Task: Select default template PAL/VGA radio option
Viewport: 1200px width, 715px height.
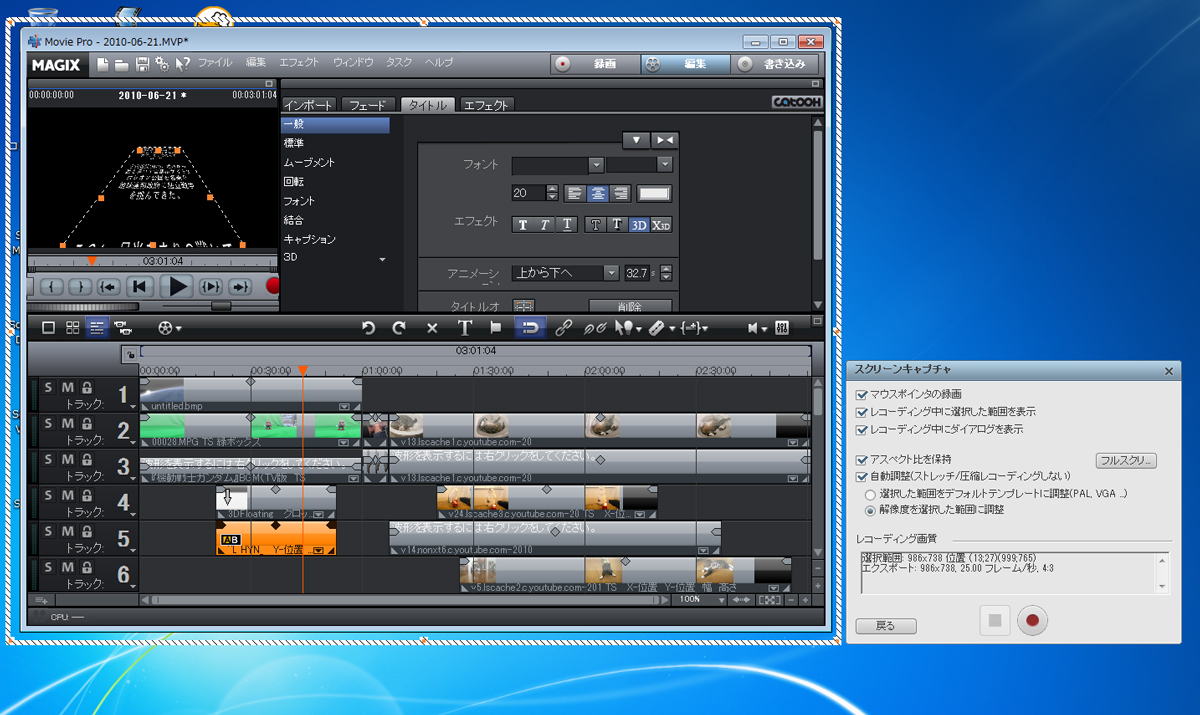Action: coord(871,494)
